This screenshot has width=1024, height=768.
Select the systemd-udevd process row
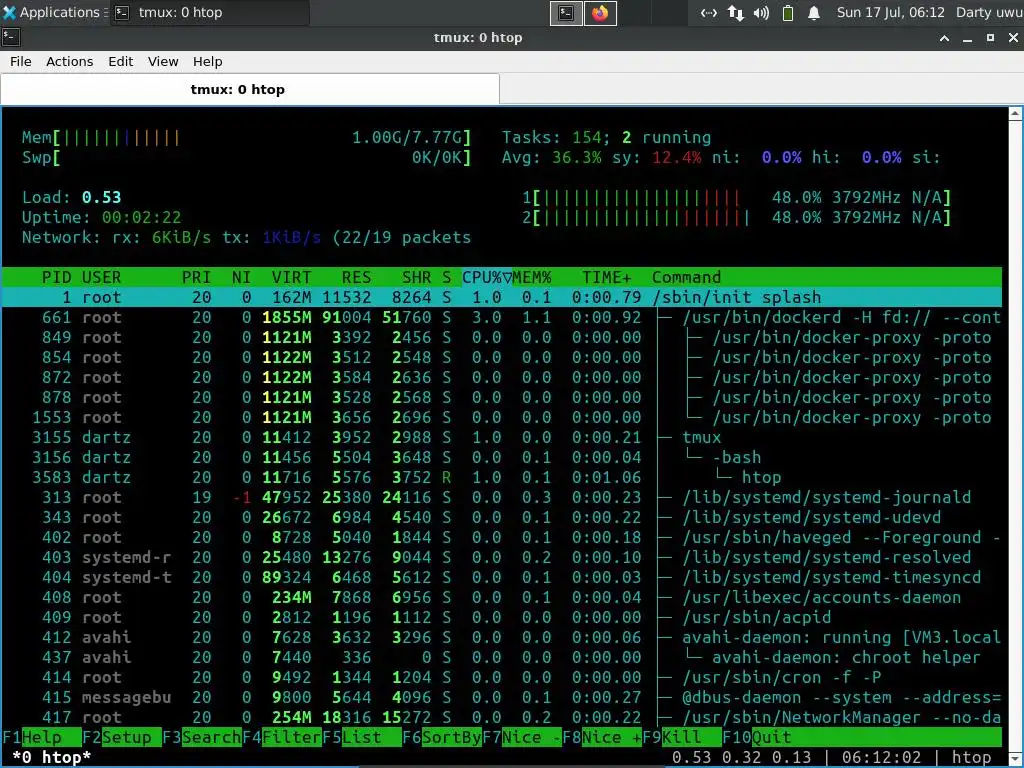point(502,517)
